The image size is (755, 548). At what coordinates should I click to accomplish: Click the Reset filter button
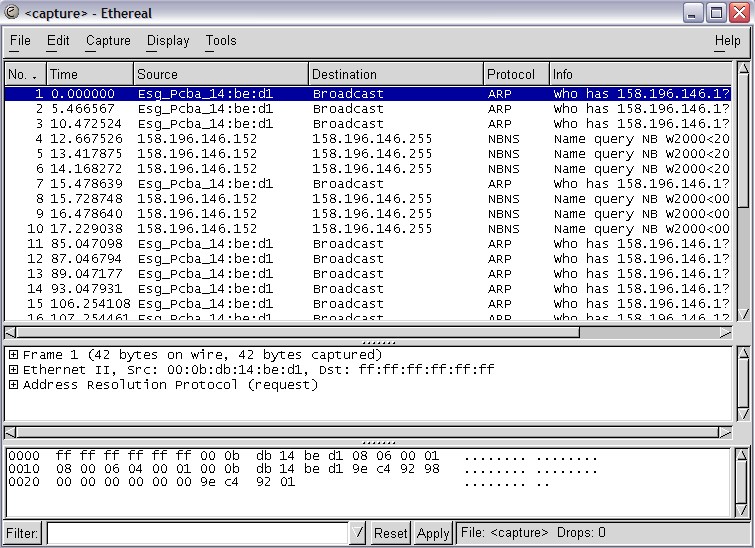pyautogui.click(x=391, y=533)
